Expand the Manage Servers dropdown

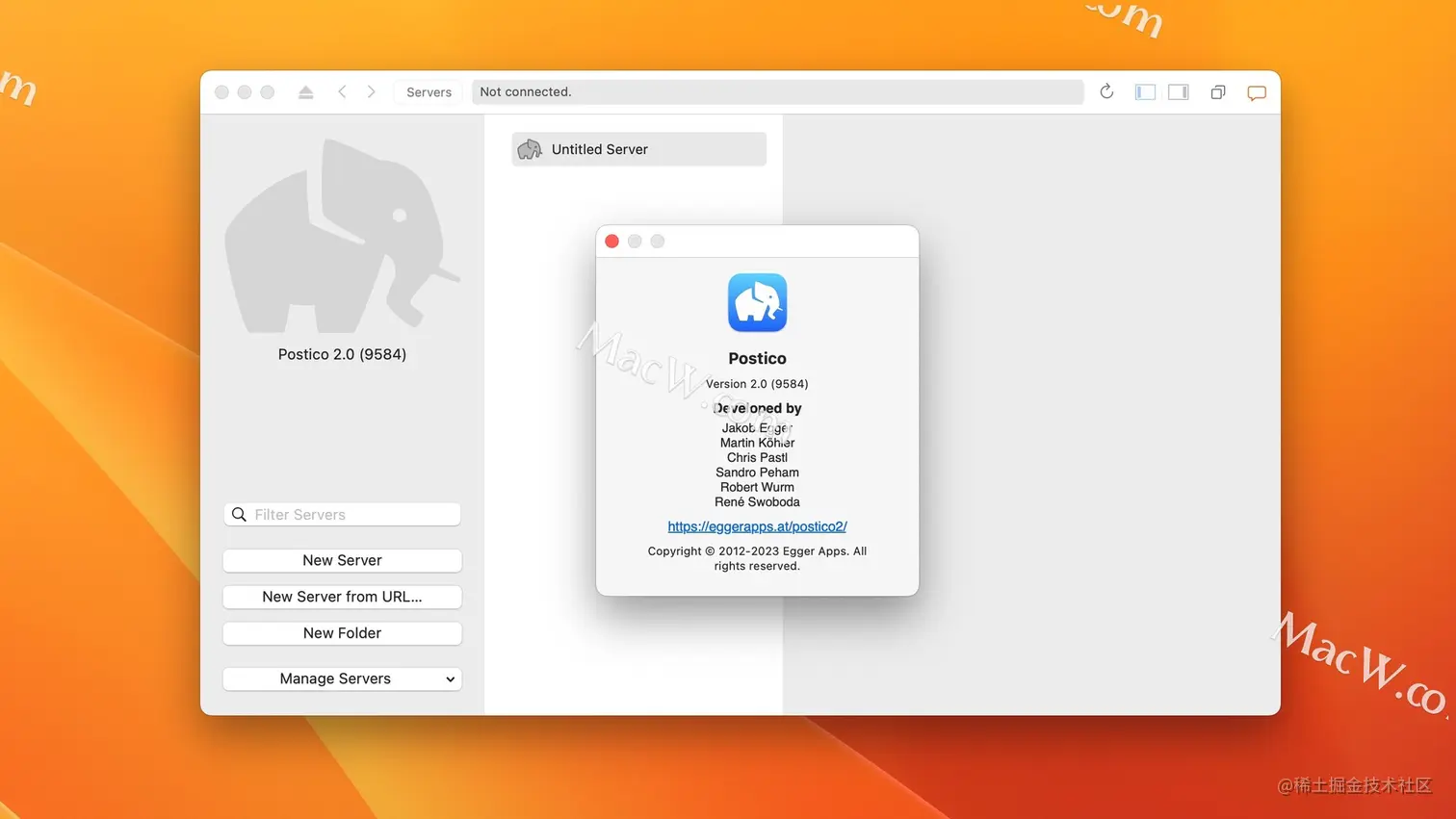pos(342,678)
